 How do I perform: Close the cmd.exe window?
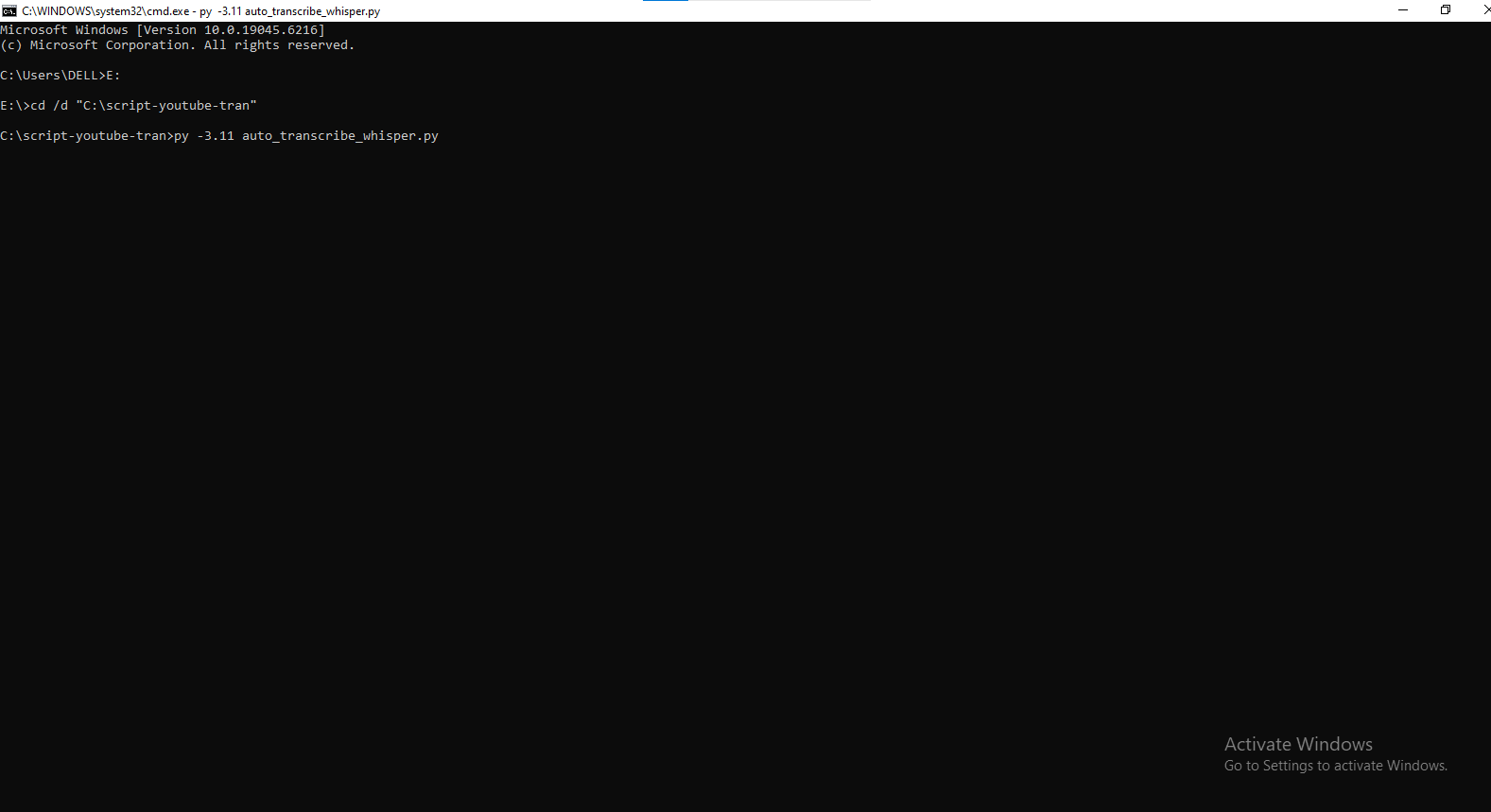1485,10
